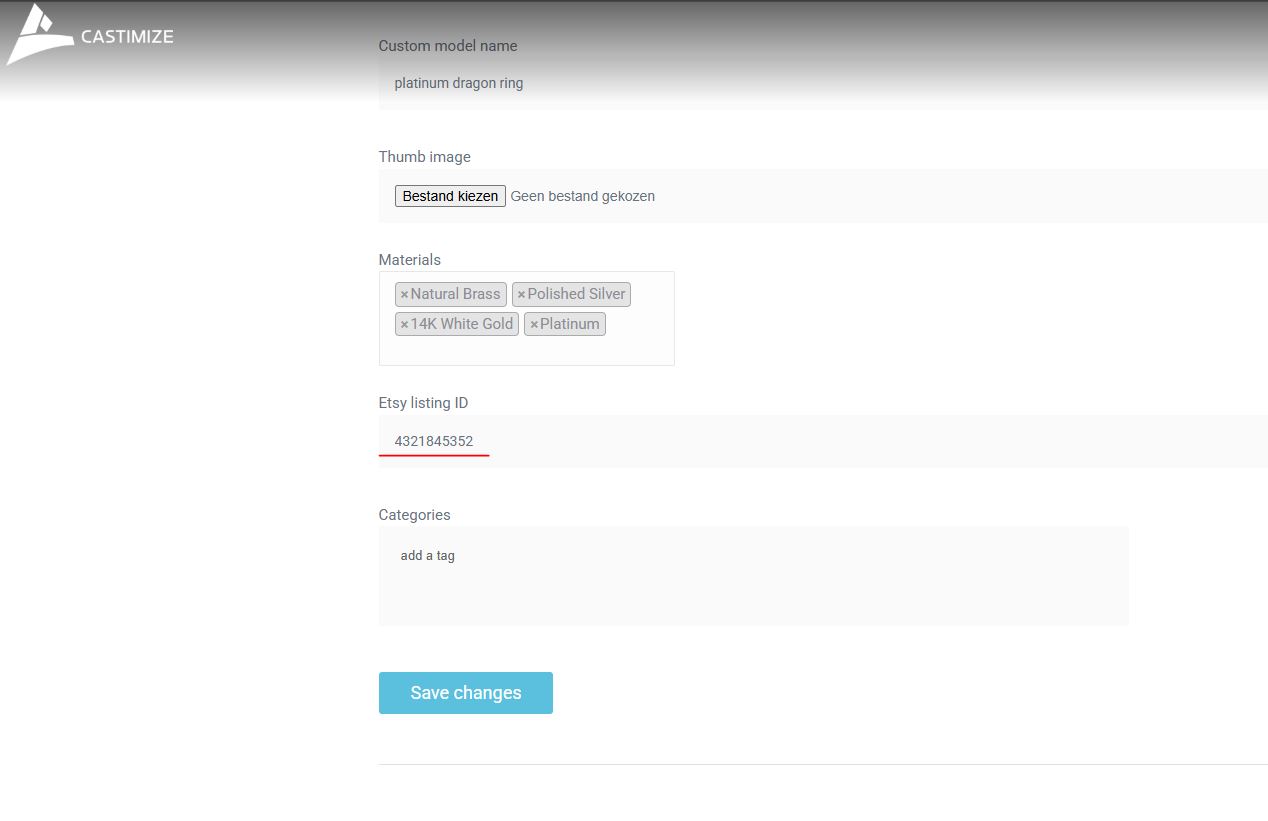The width and height of the screenshot is (1268, 821).
Task: Click the Etsy listing ID field
Action: pos(823,441)
